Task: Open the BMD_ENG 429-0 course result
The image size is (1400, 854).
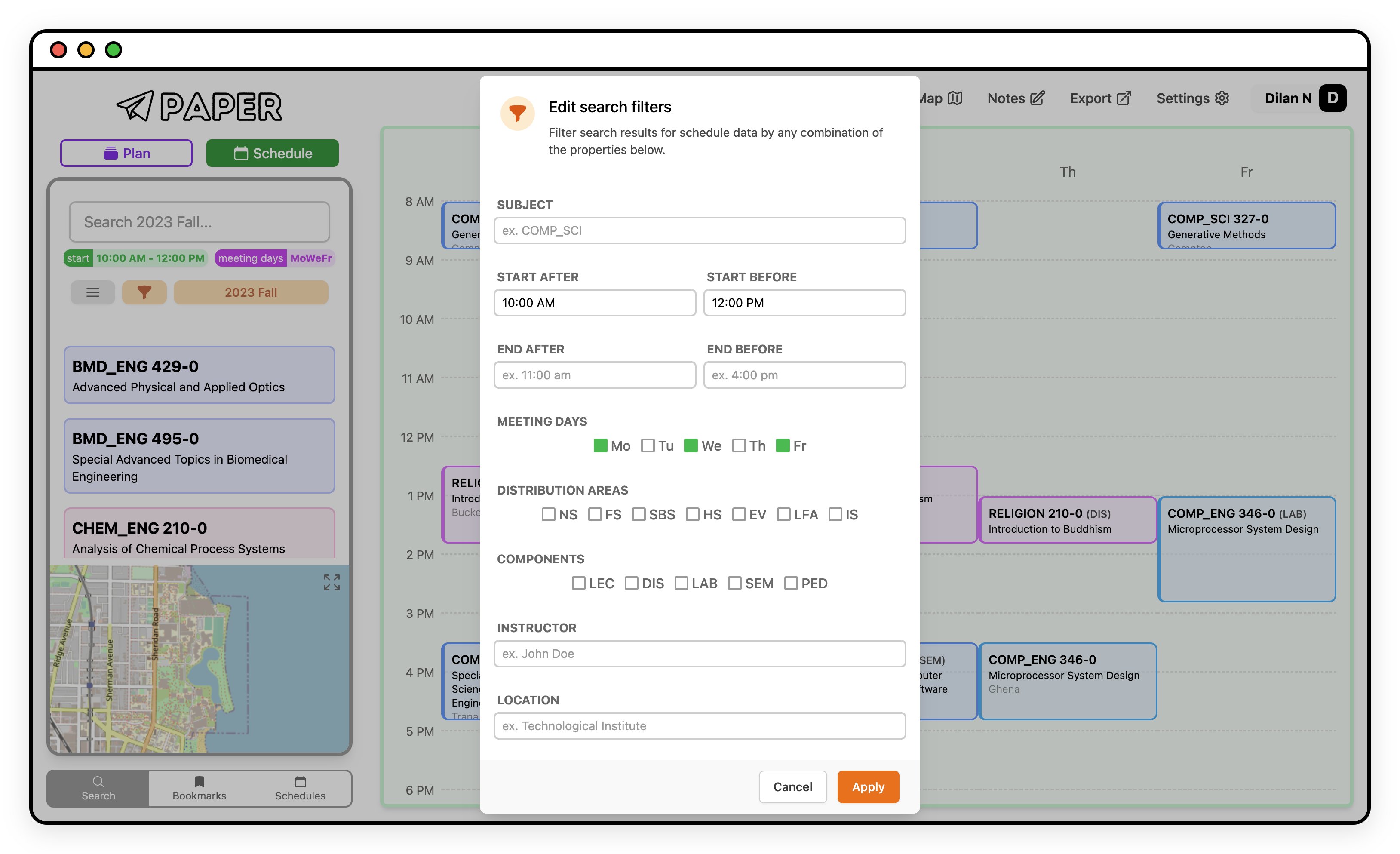Action: (199, 375)
